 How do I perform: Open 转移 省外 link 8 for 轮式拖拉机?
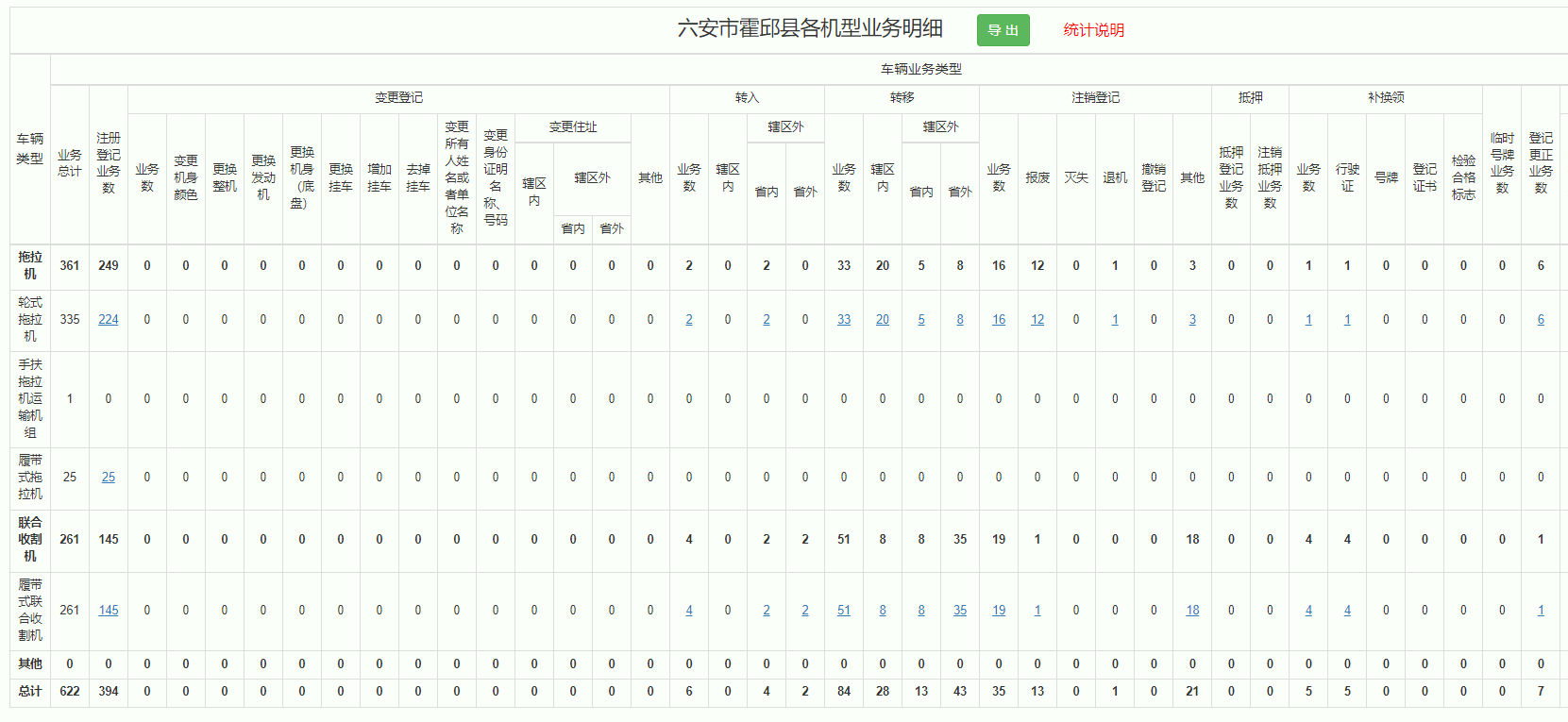pyautogui.click(x=960, y=320)
